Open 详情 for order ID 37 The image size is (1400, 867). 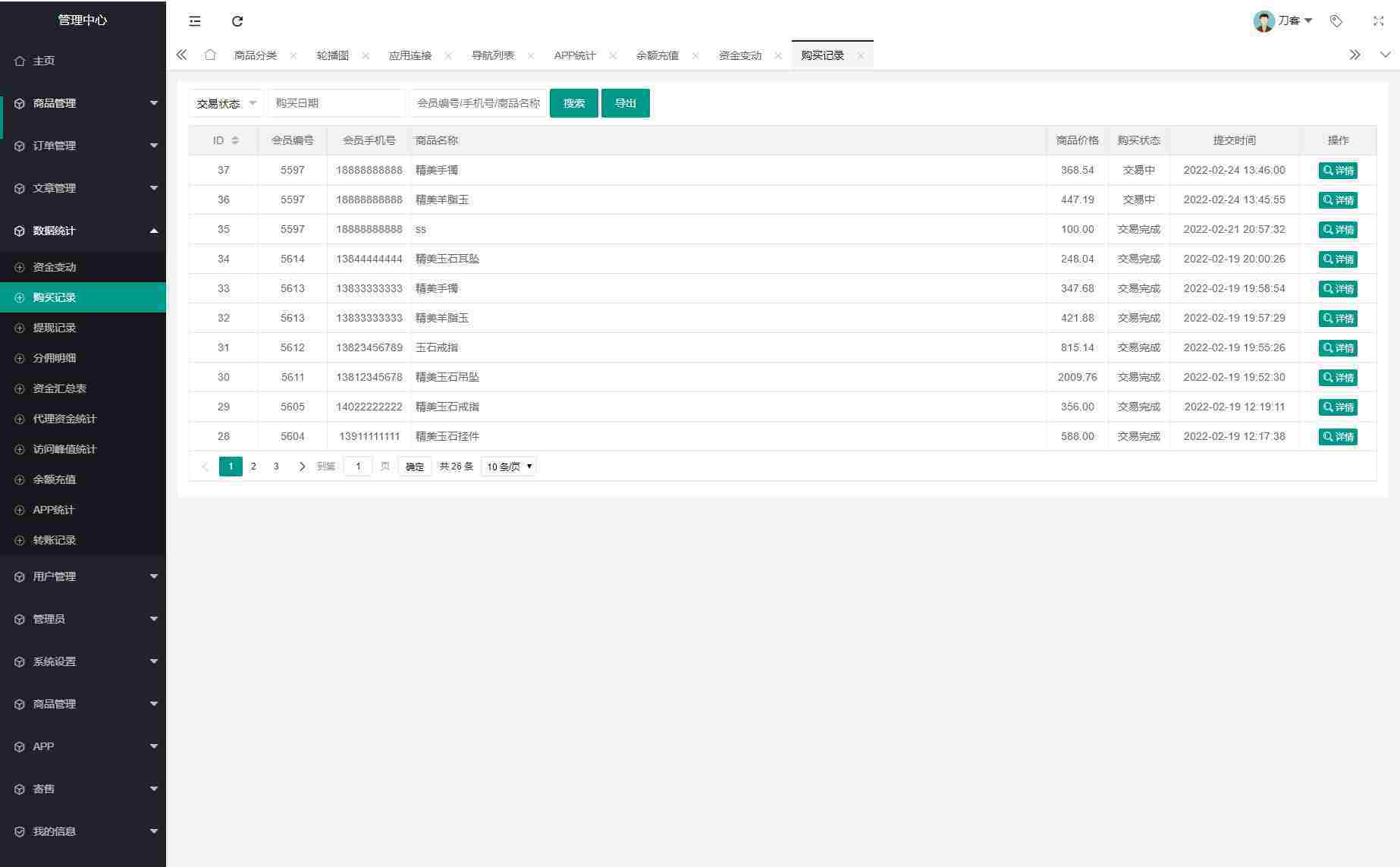click(x=1338, y=171)
